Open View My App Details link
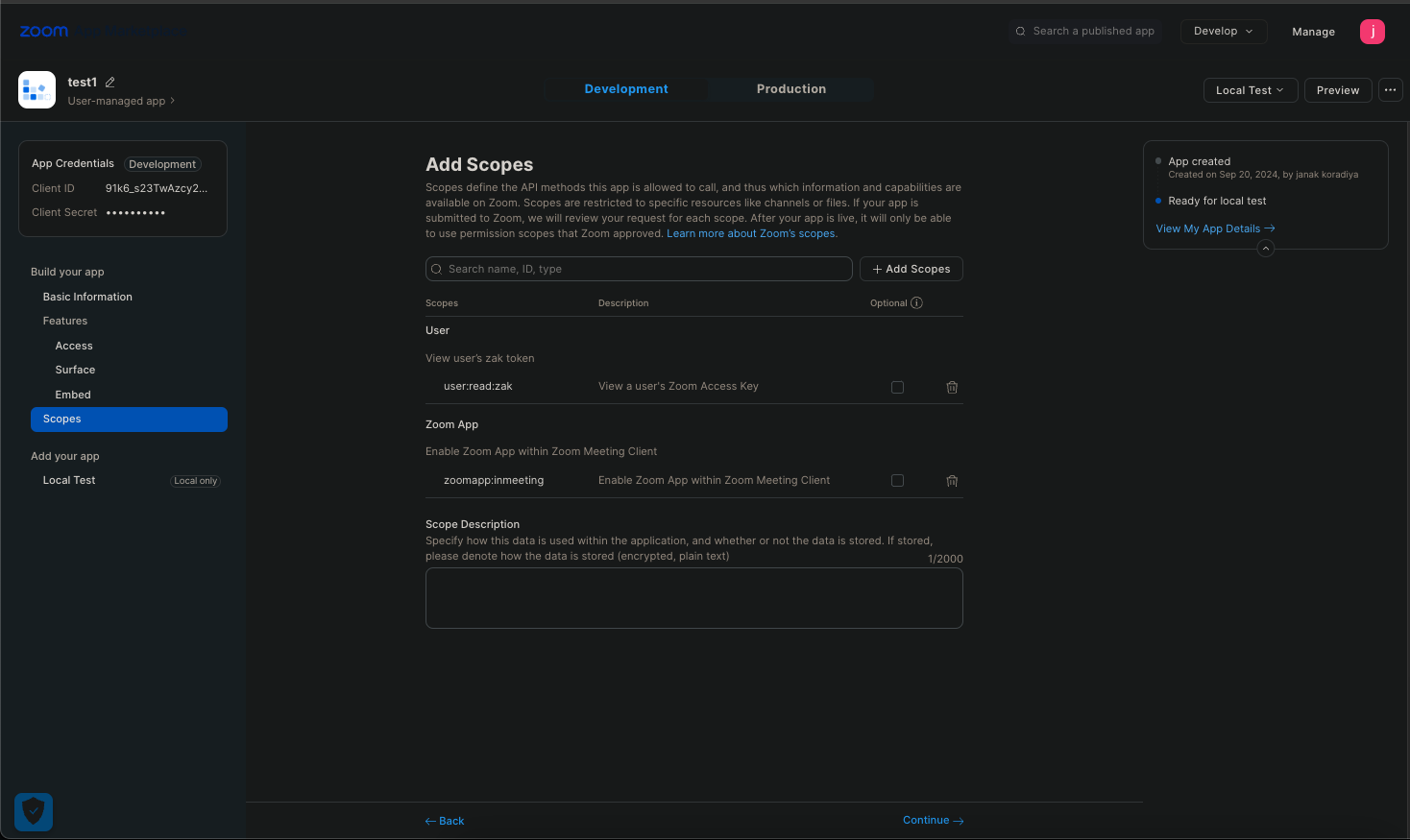The width and height of the screenshot is (1410, 840). 1215,228
